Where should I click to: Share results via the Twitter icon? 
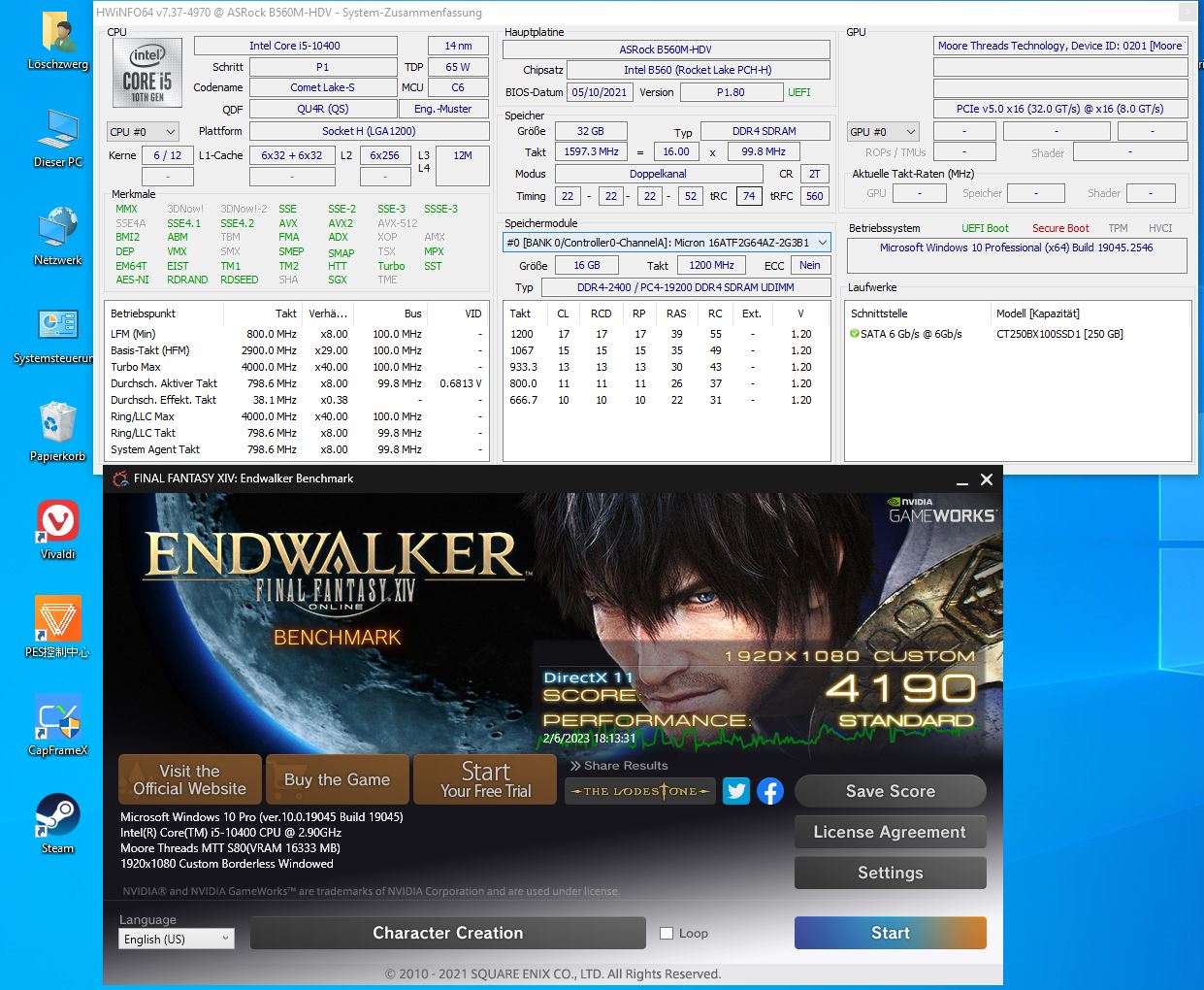(736, 791)
